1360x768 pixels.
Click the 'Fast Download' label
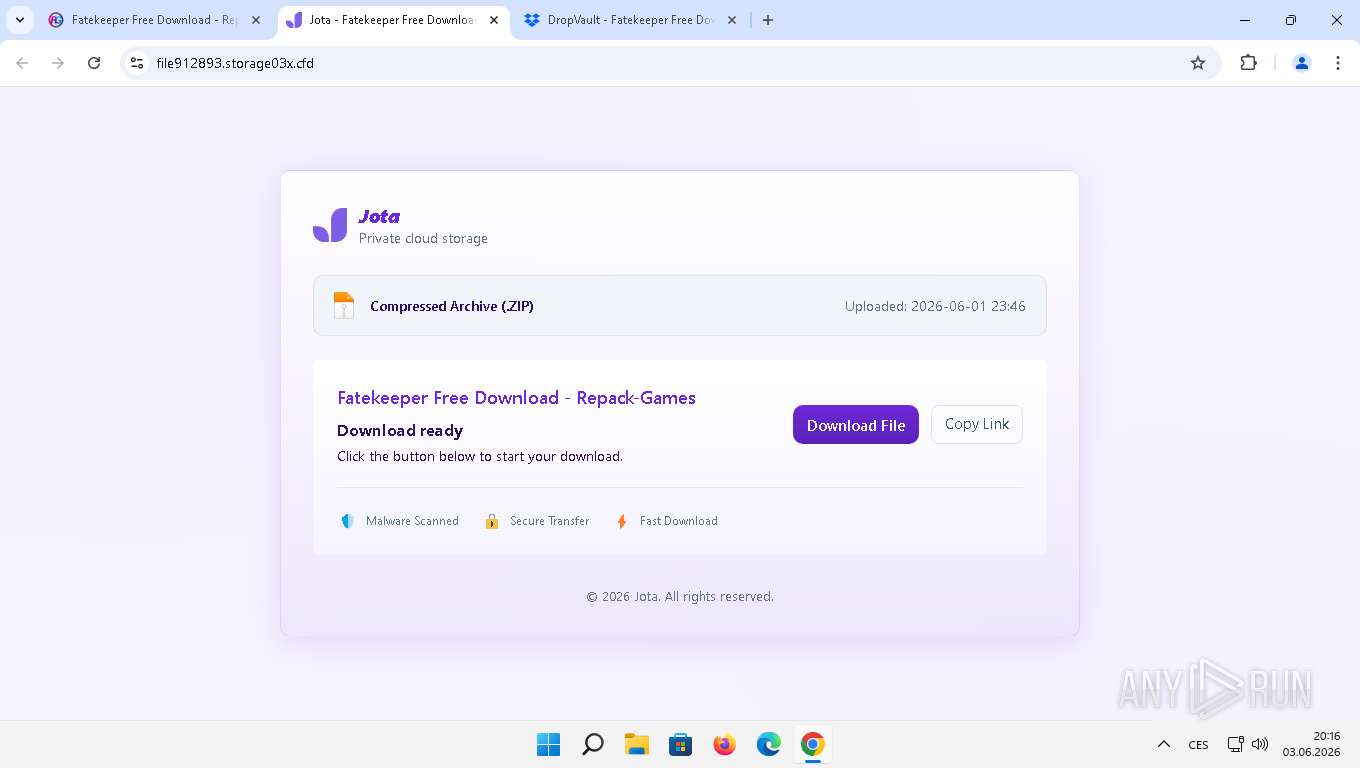679,521
